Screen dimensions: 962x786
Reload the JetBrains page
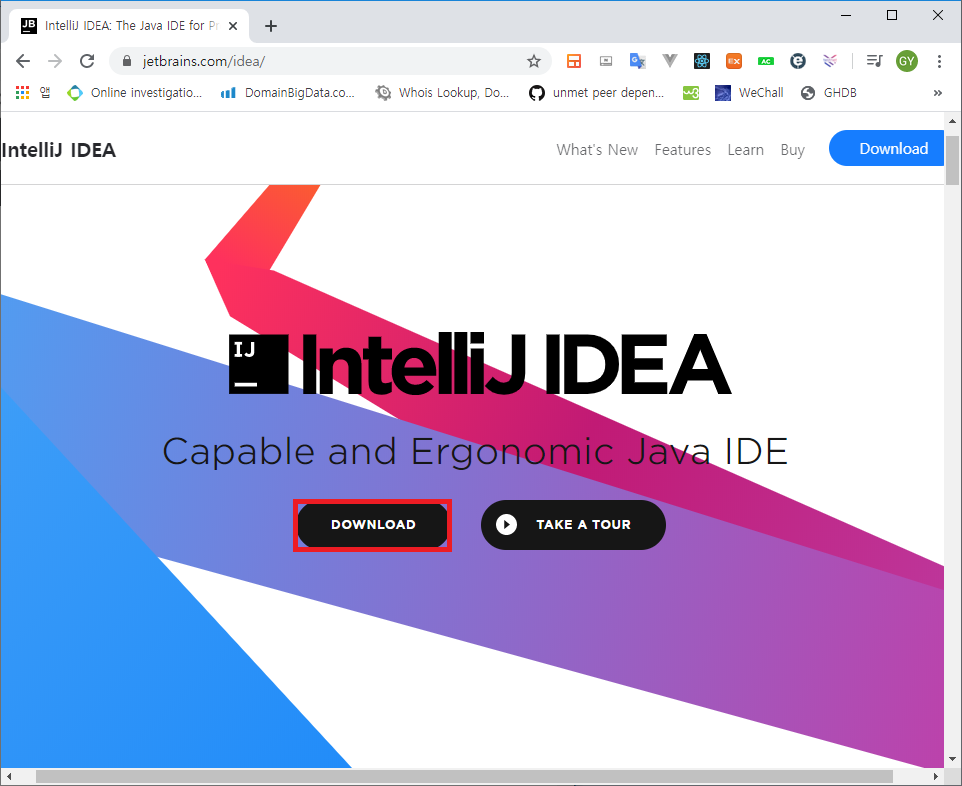point(87,61)
